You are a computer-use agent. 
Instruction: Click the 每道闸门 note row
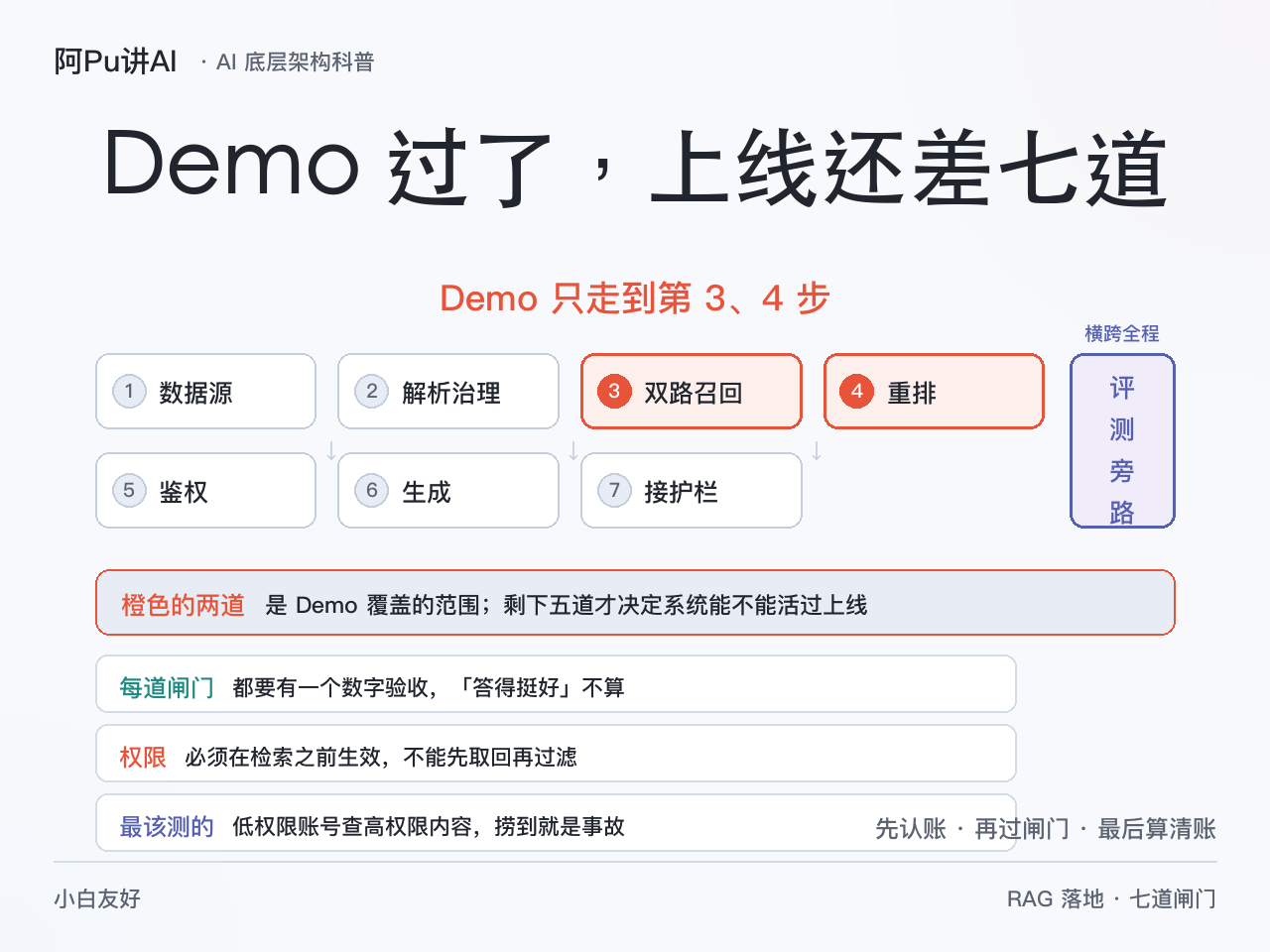pos(556,684)
